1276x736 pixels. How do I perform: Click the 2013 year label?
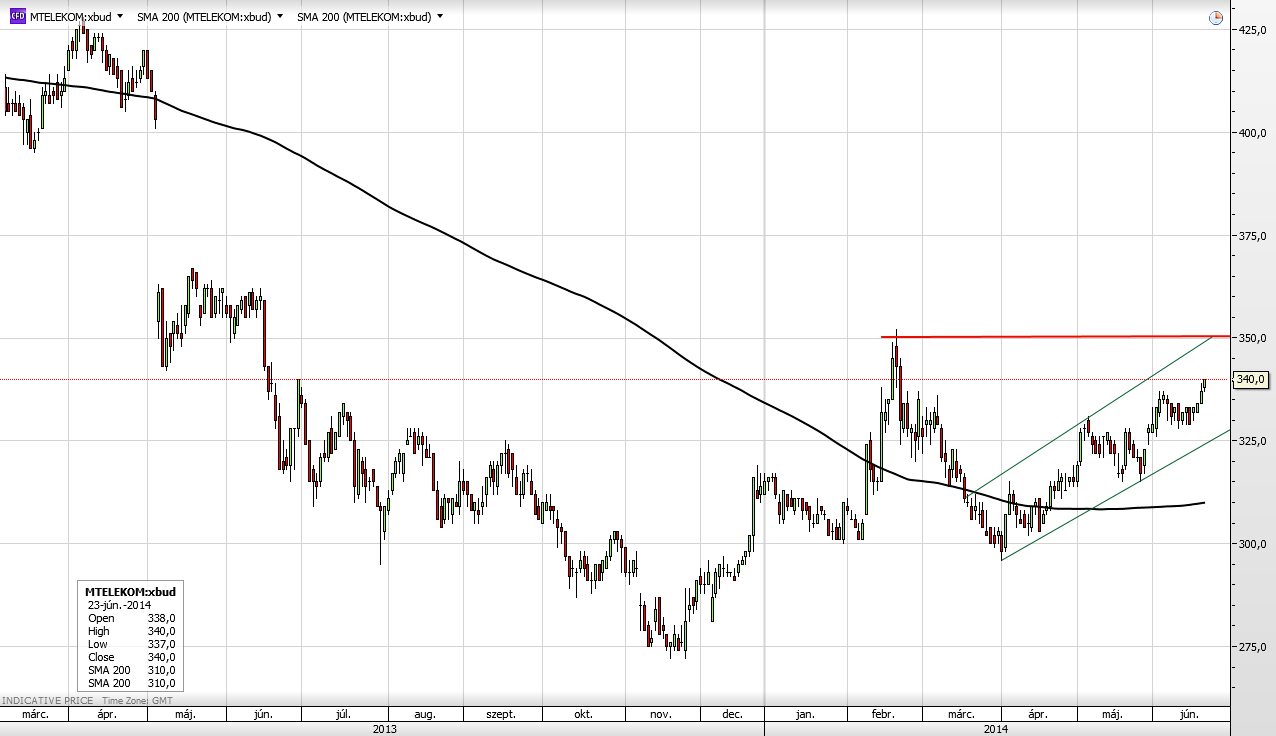click(384, 729)
